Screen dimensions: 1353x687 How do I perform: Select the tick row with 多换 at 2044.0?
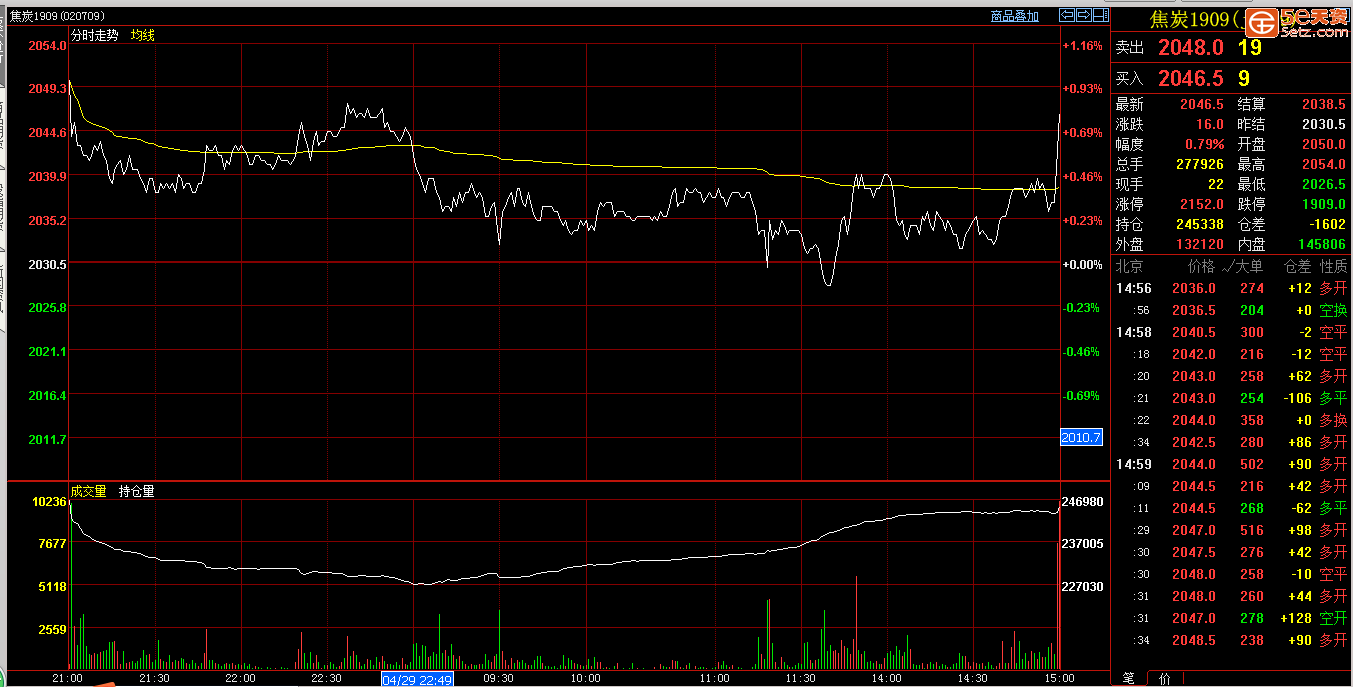(1232, 420)
